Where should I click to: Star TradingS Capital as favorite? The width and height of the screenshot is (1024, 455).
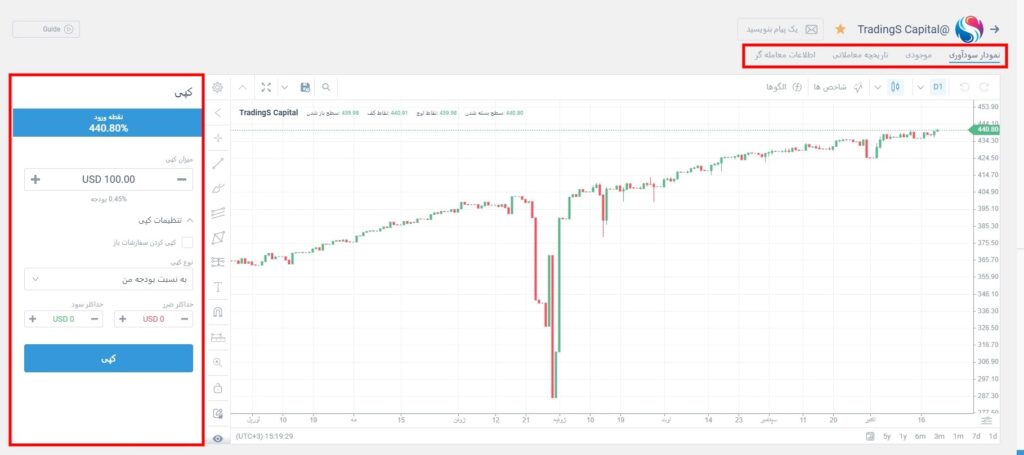point(840,29)
